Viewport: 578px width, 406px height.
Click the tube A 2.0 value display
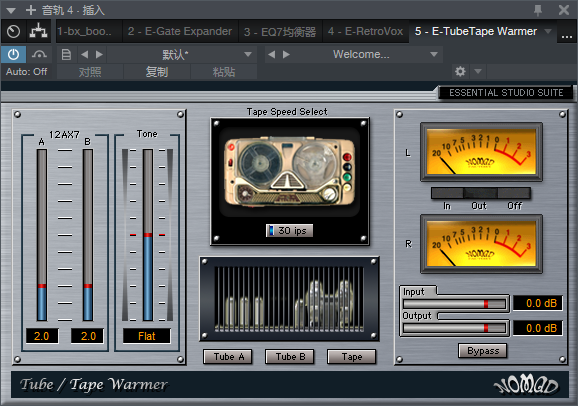coord(42,336)
